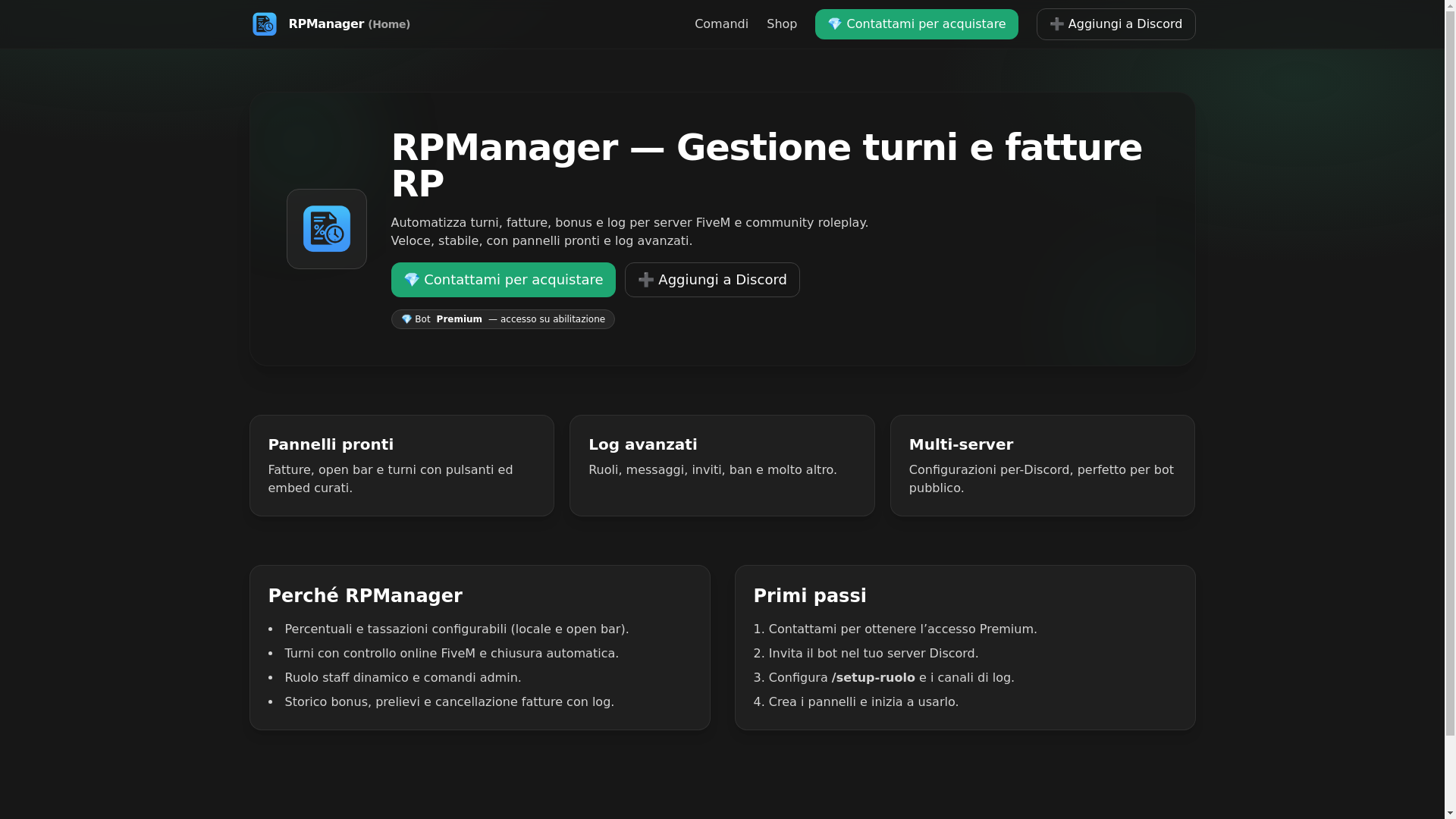Click the text 'Percentuali e tassazioni configurabili'
Screen dimensions: 1456x819
396,629
